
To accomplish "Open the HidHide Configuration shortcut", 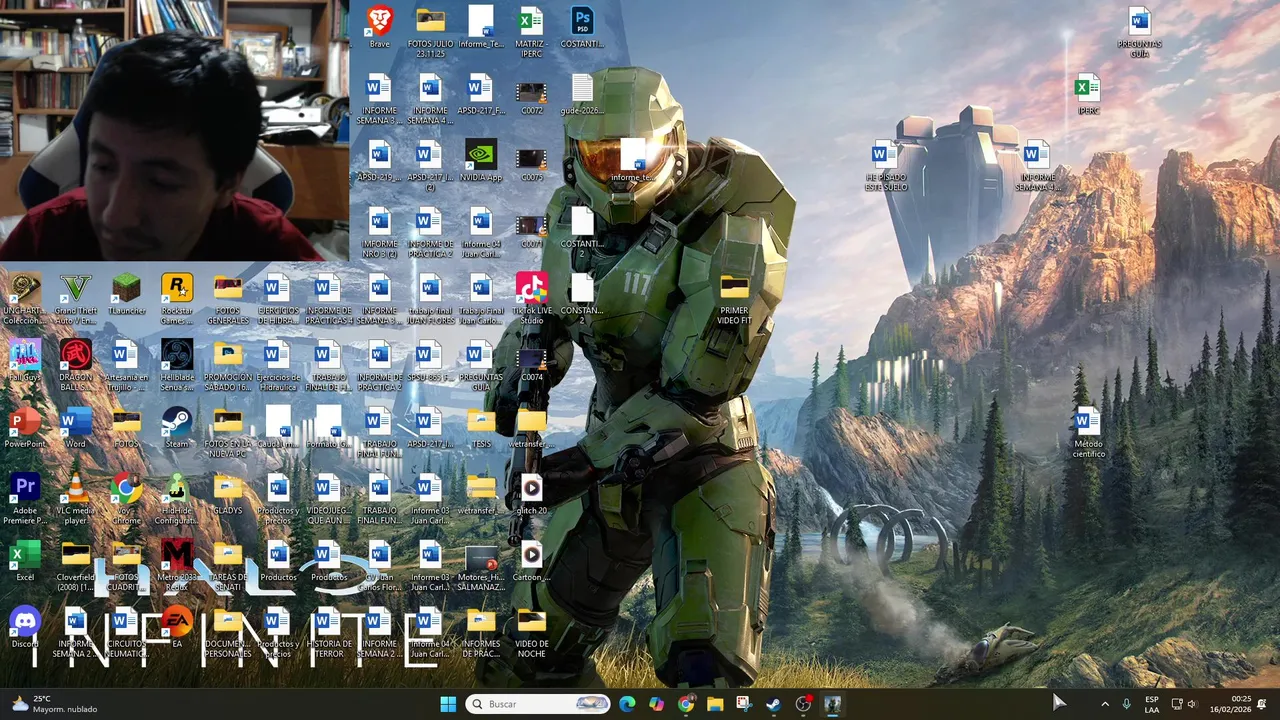I will [x=177, y=499].
